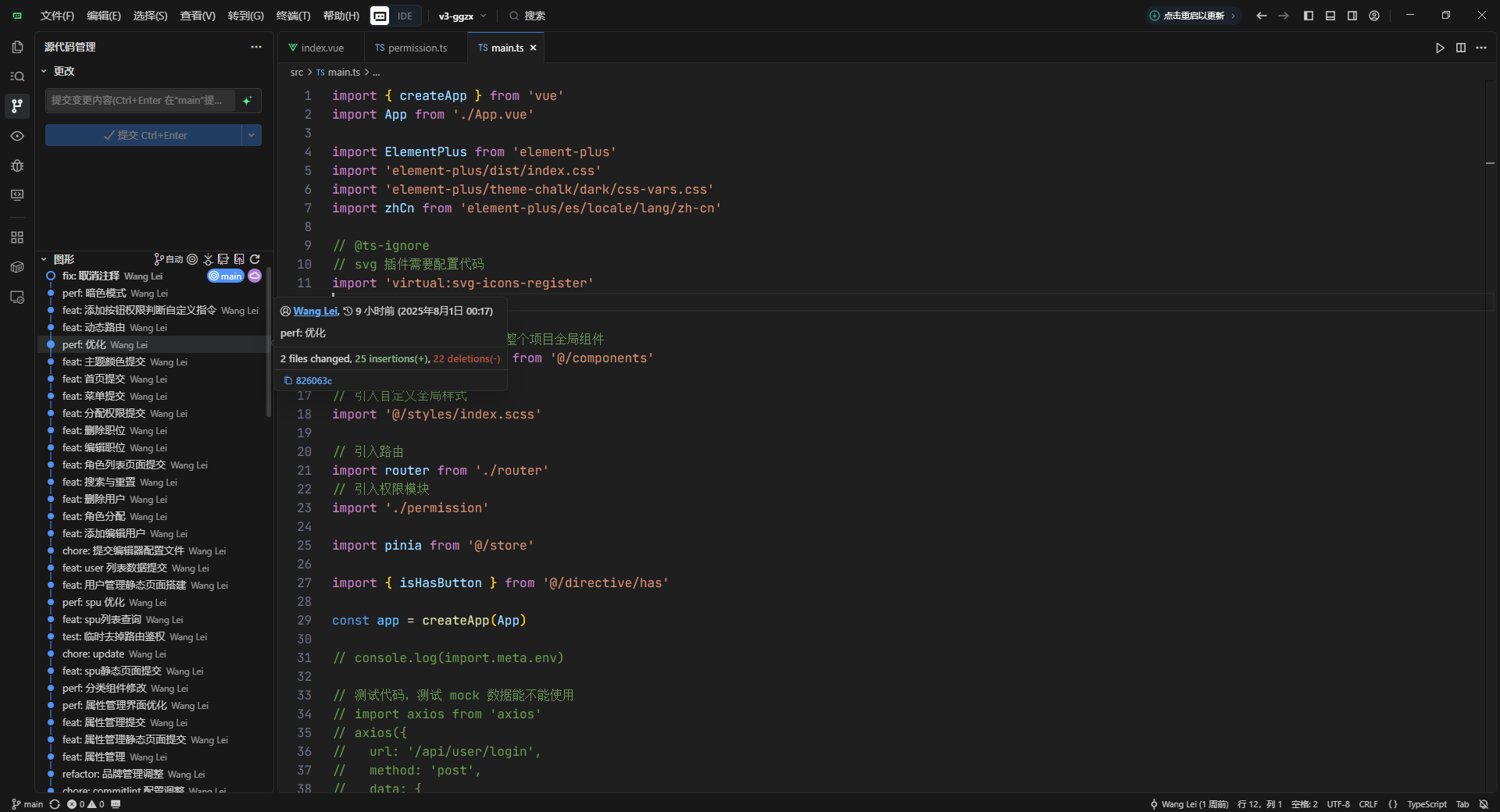Open the Run and Debug bug icon
The height and width of the screenshot is (812, 1500).
(x=17, y=166)
